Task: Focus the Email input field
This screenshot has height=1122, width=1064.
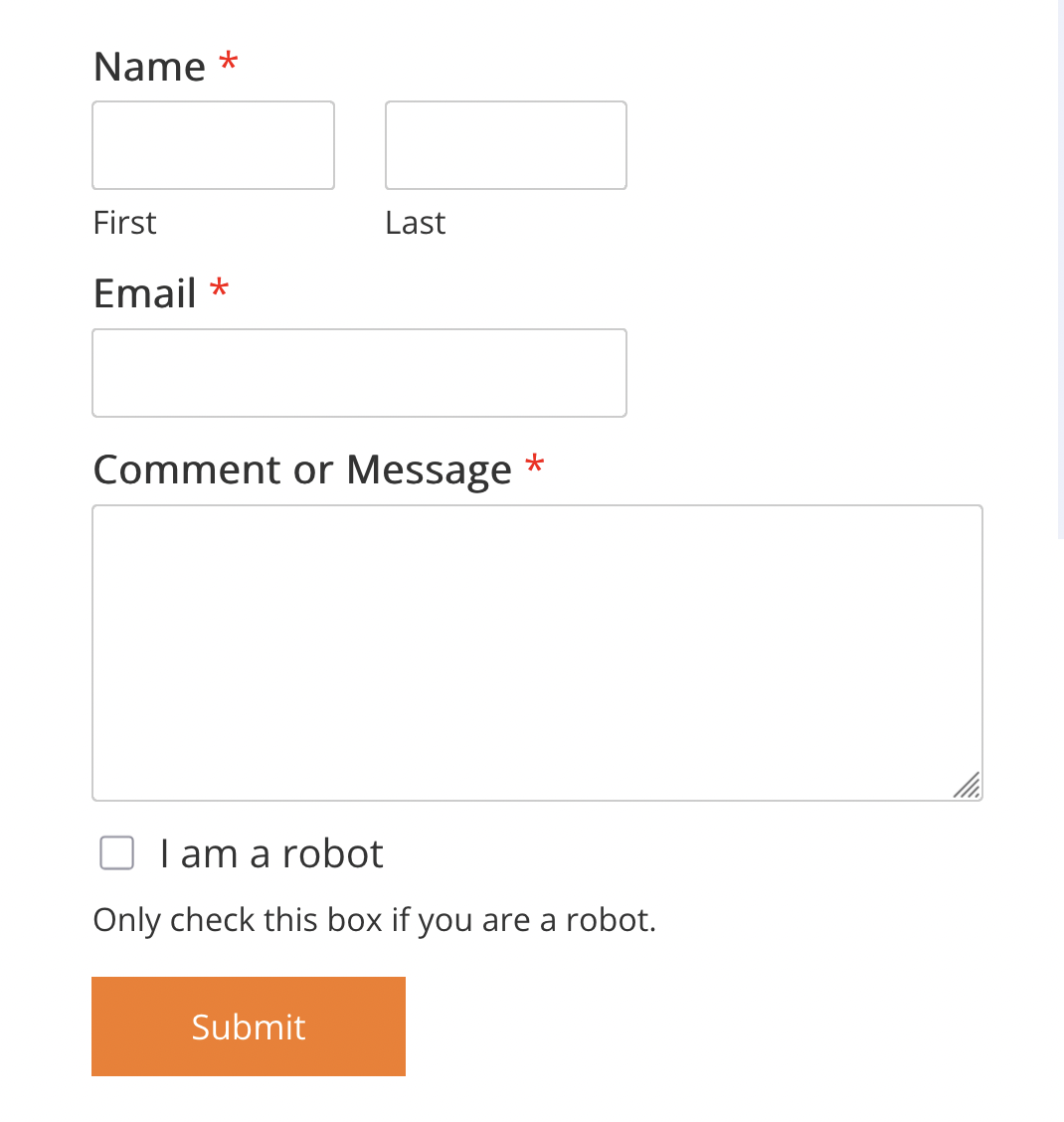Action: (x=359, y=373)
